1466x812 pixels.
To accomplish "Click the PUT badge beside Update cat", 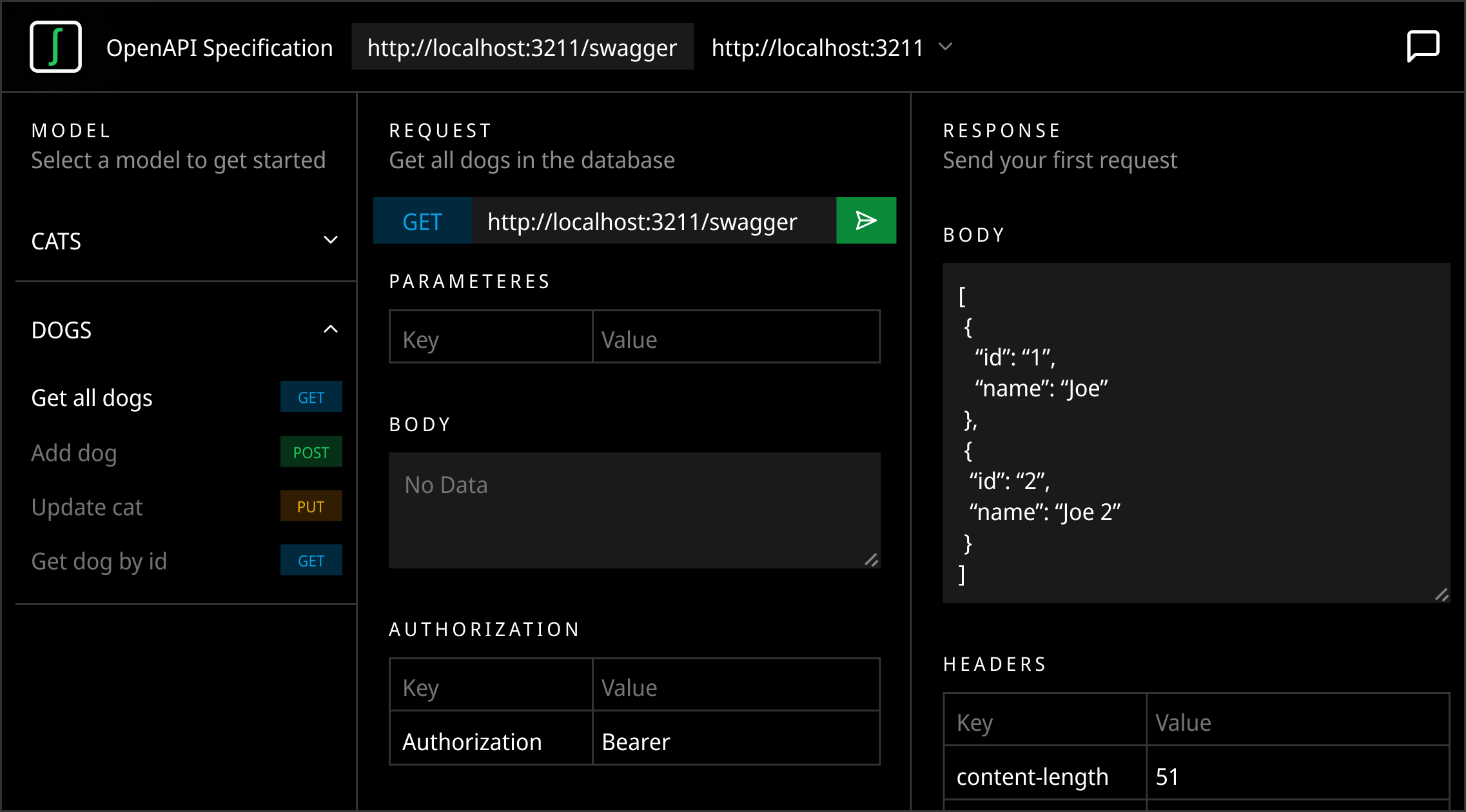I will click(x=311, y=506).
